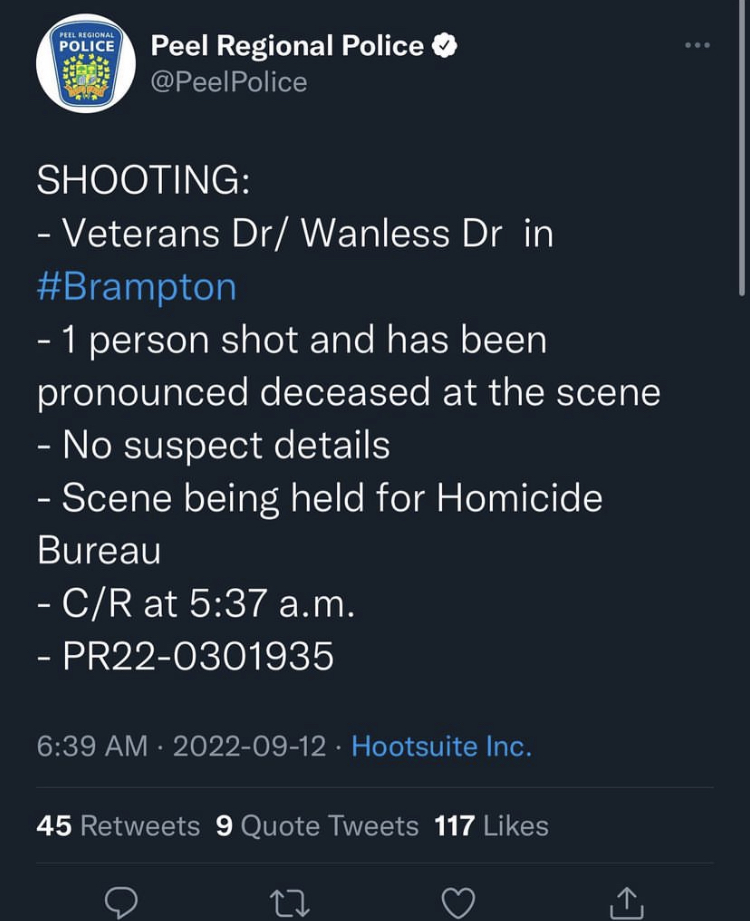Tap the 2022-09-12 date
Viewport: 750px width, 921px height.
tap(249, 746)
